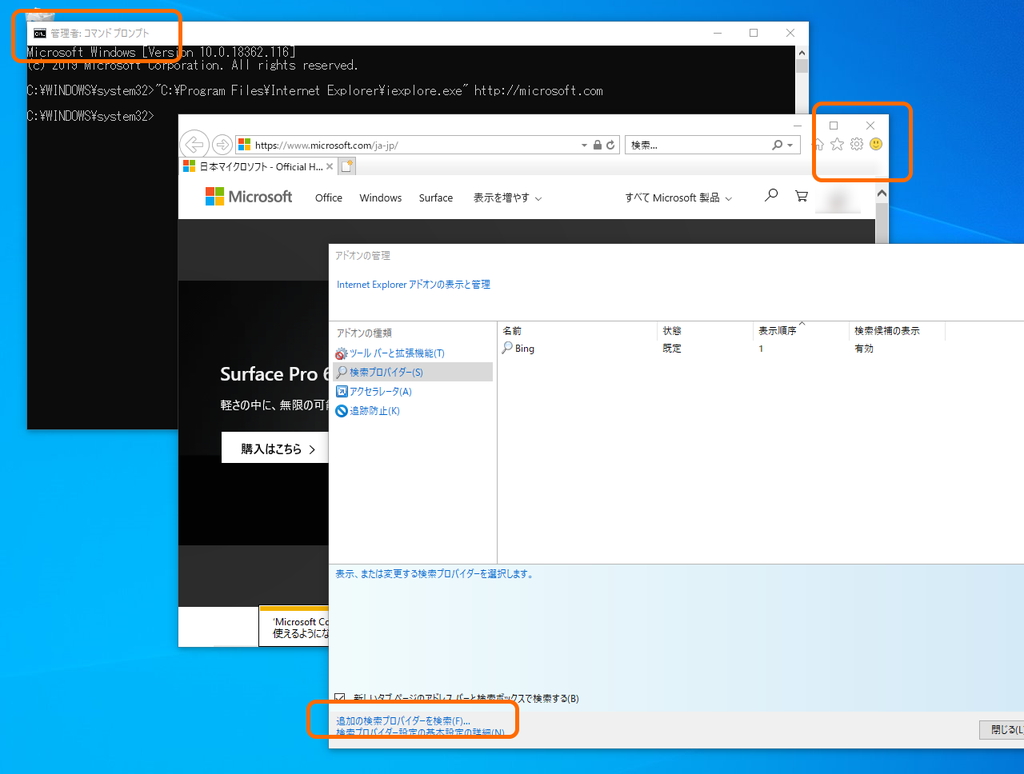Screen dimensions: 1024x774
Task: Click 検索プロバイダー設定の基本設定の詳細 link
Action: point(420,732)
